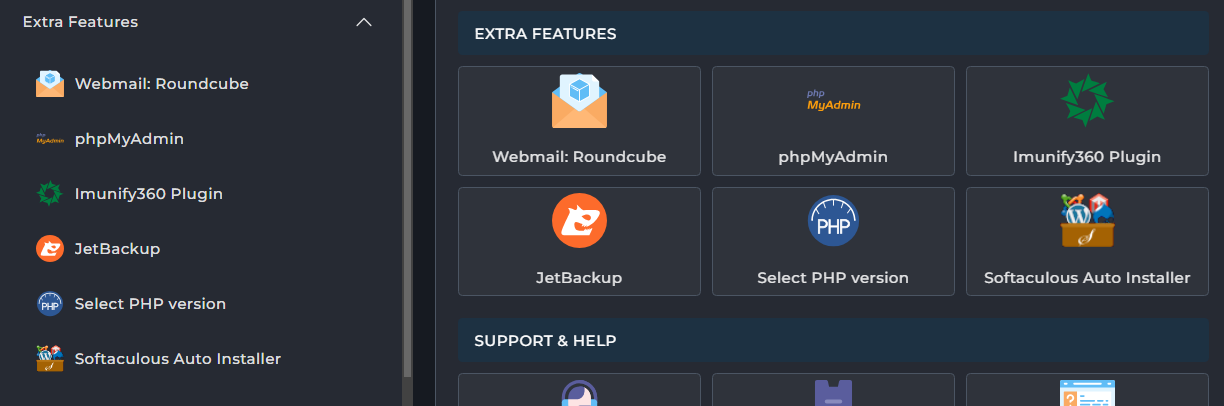
Task: Open the Select PHP version card label
Action: point(833,278)
